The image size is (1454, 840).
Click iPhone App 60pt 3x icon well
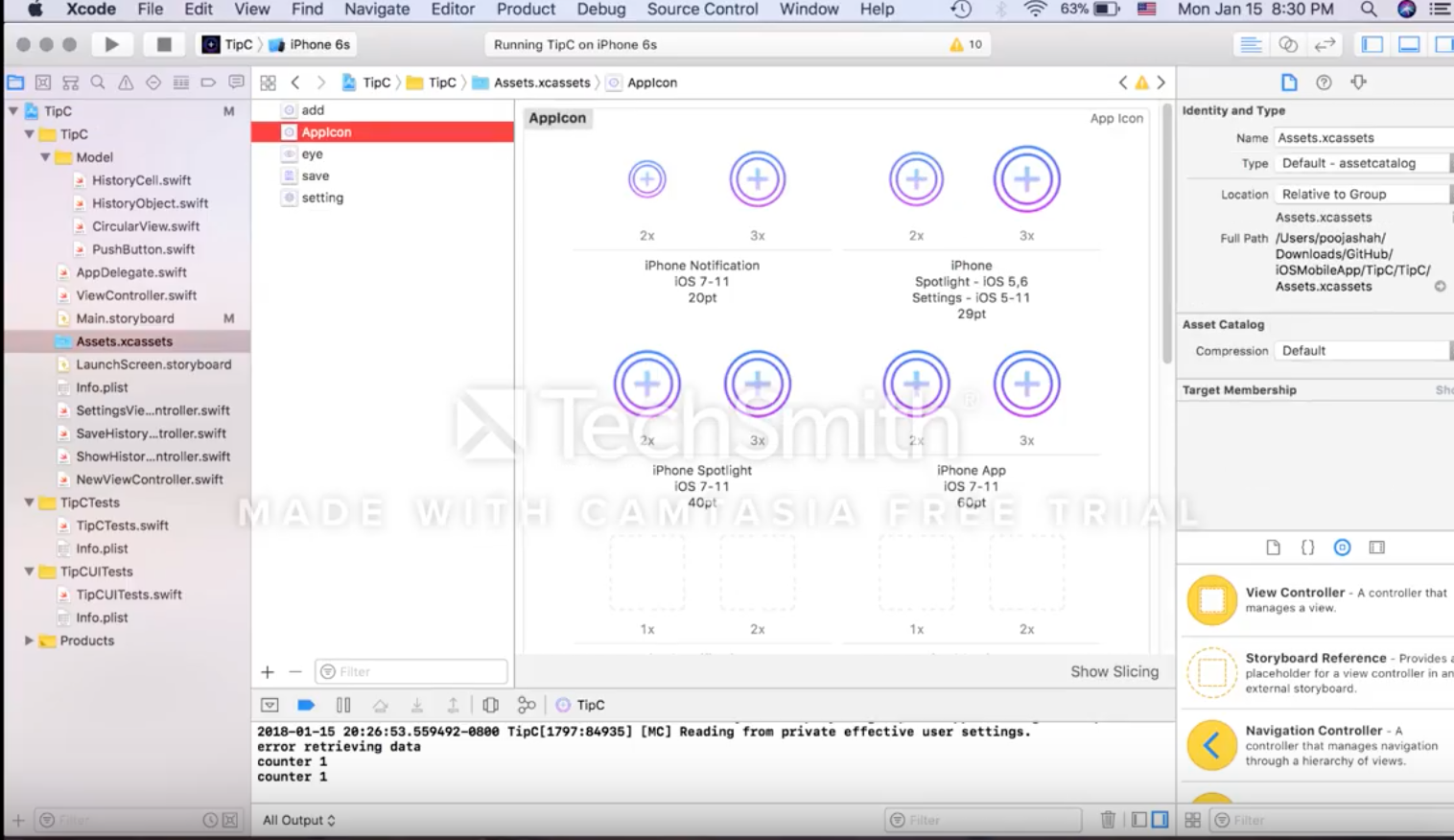click(x=1026, y=385)
